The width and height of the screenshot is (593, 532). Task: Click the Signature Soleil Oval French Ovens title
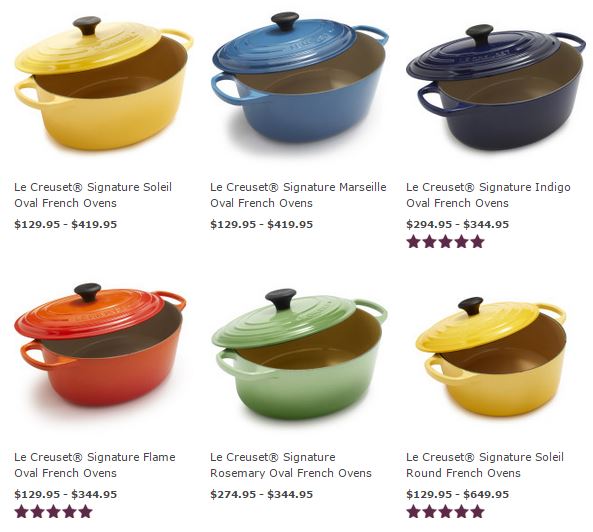(x=93, y=195)
